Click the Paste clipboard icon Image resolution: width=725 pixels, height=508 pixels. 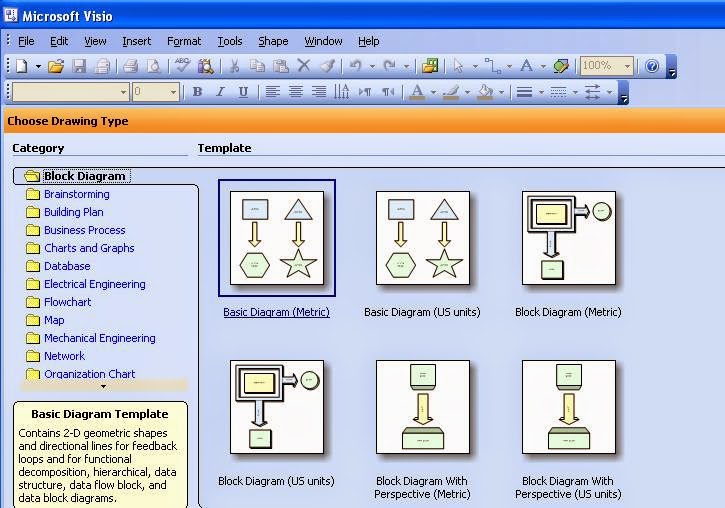[281, 66]
